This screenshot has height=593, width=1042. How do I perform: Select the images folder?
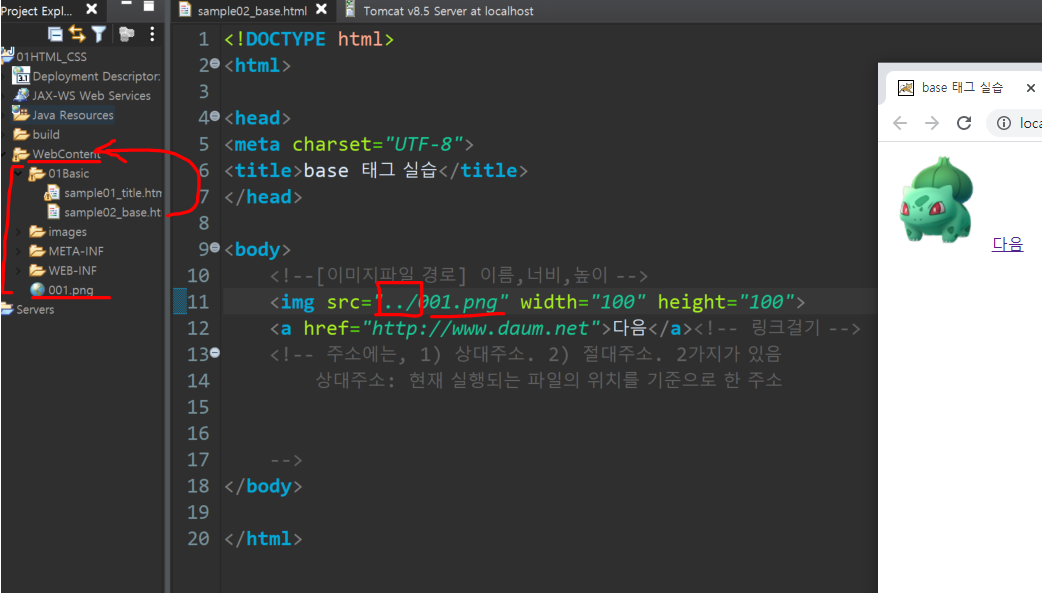click(x=67, y=232)
